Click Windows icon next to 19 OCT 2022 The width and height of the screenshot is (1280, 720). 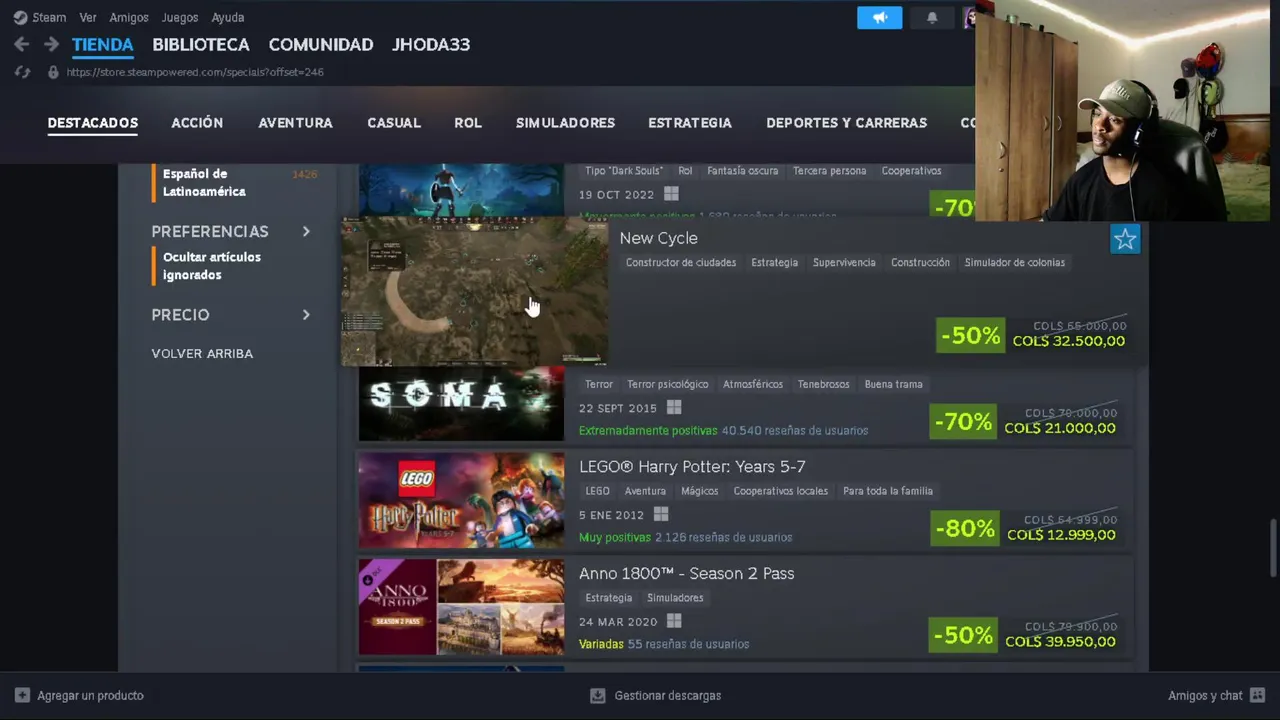coord(671,194)
